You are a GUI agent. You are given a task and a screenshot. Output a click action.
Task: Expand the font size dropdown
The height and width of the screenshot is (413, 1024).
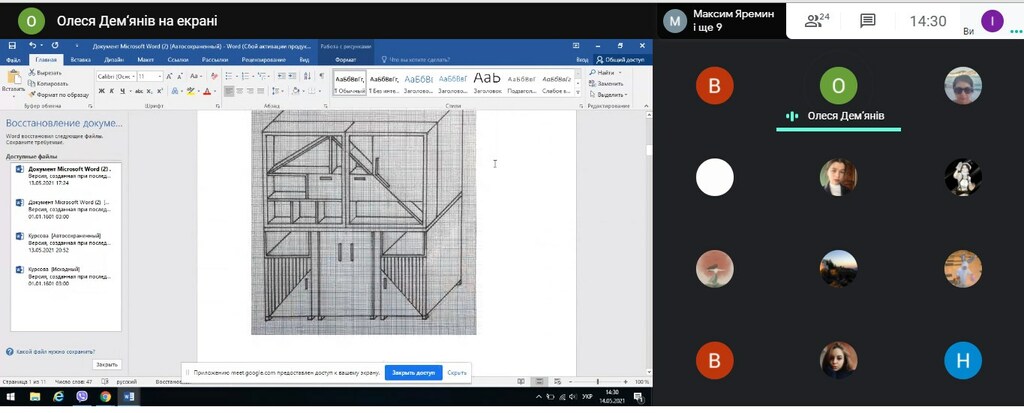click(158, 76)
